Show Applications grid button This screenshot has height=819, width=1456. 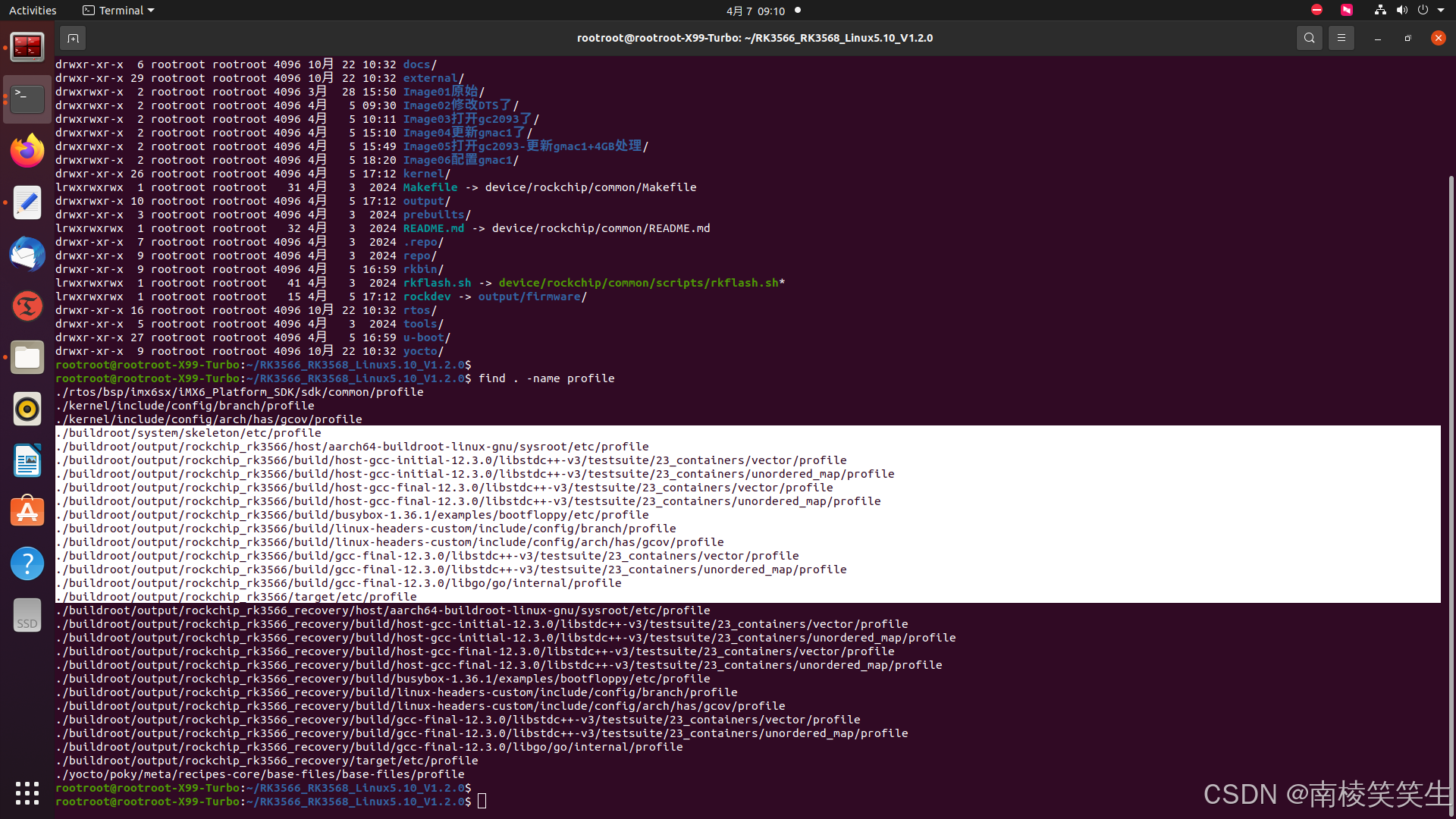pos(27,793)
